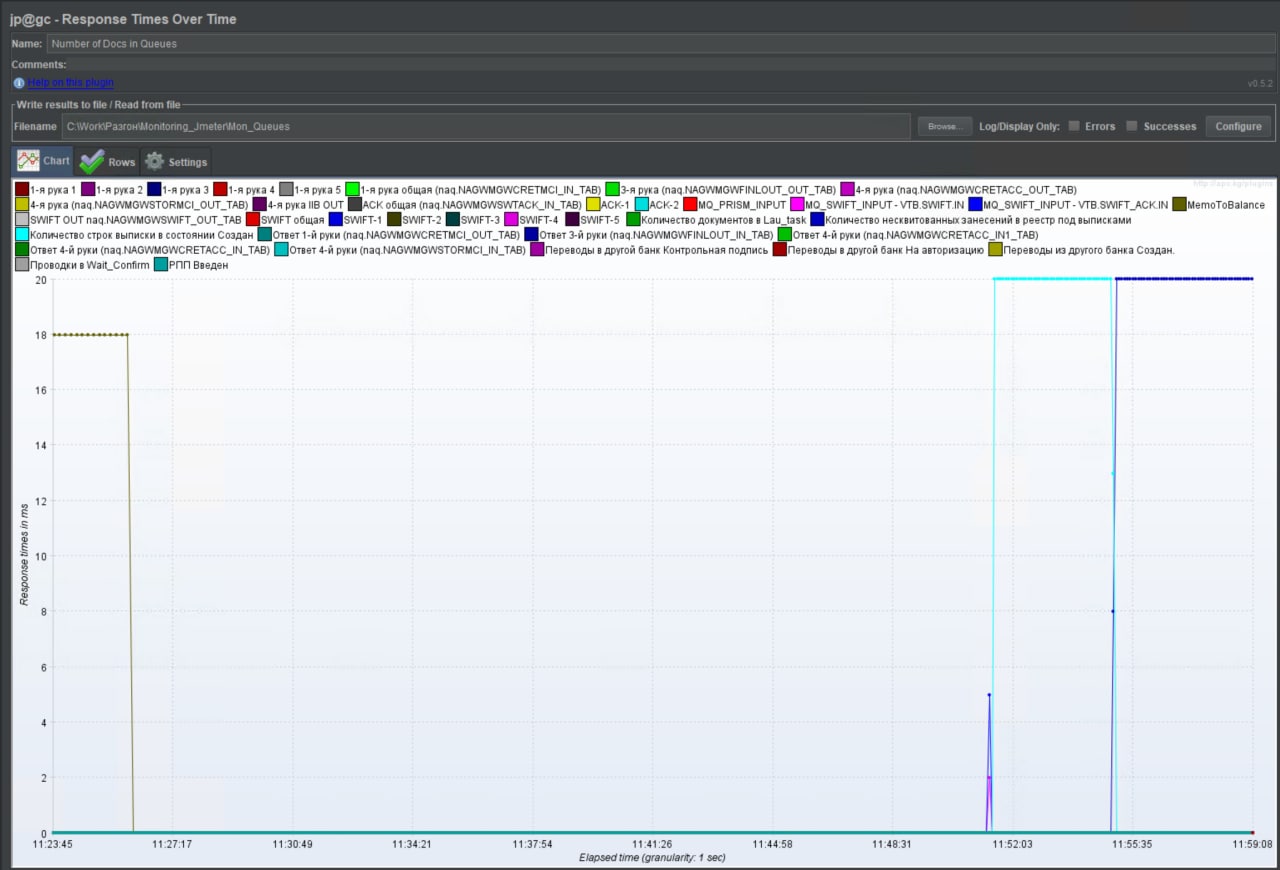Click legend text 'Количество документов в Lau_task'
The image size is (1280, 870).
[x=723, y=220]
